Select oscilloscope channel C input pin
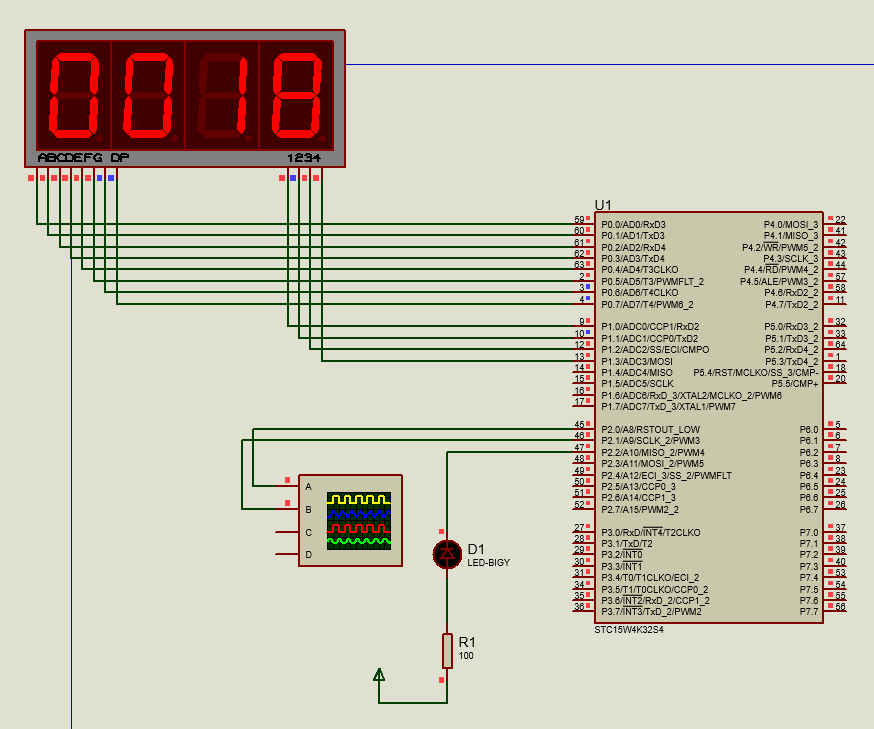The height and width of the screenshot is (729, 874). point(289,532)
